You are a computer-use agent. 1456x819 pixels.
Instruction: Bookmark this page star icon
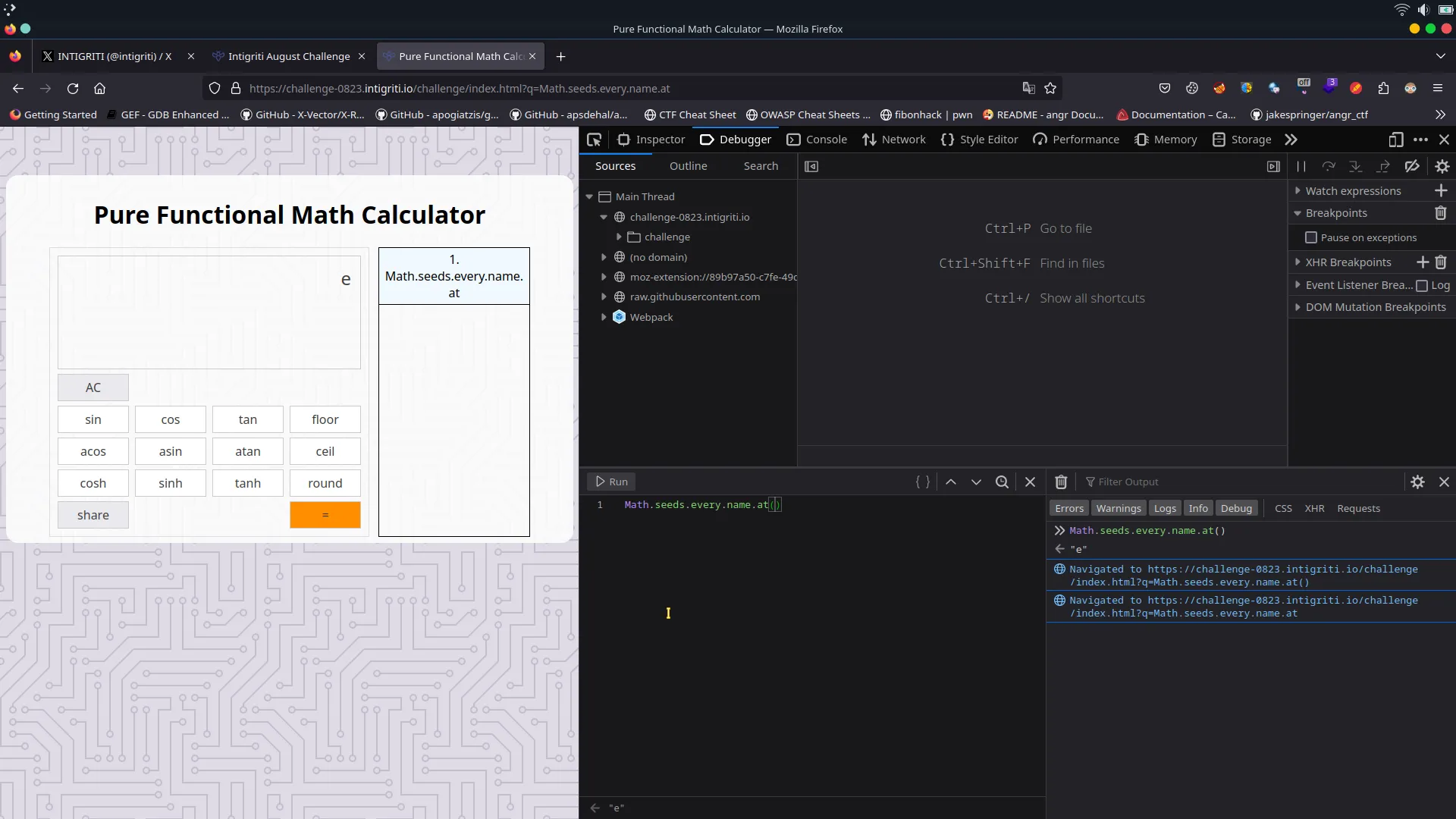(1050, 89)
